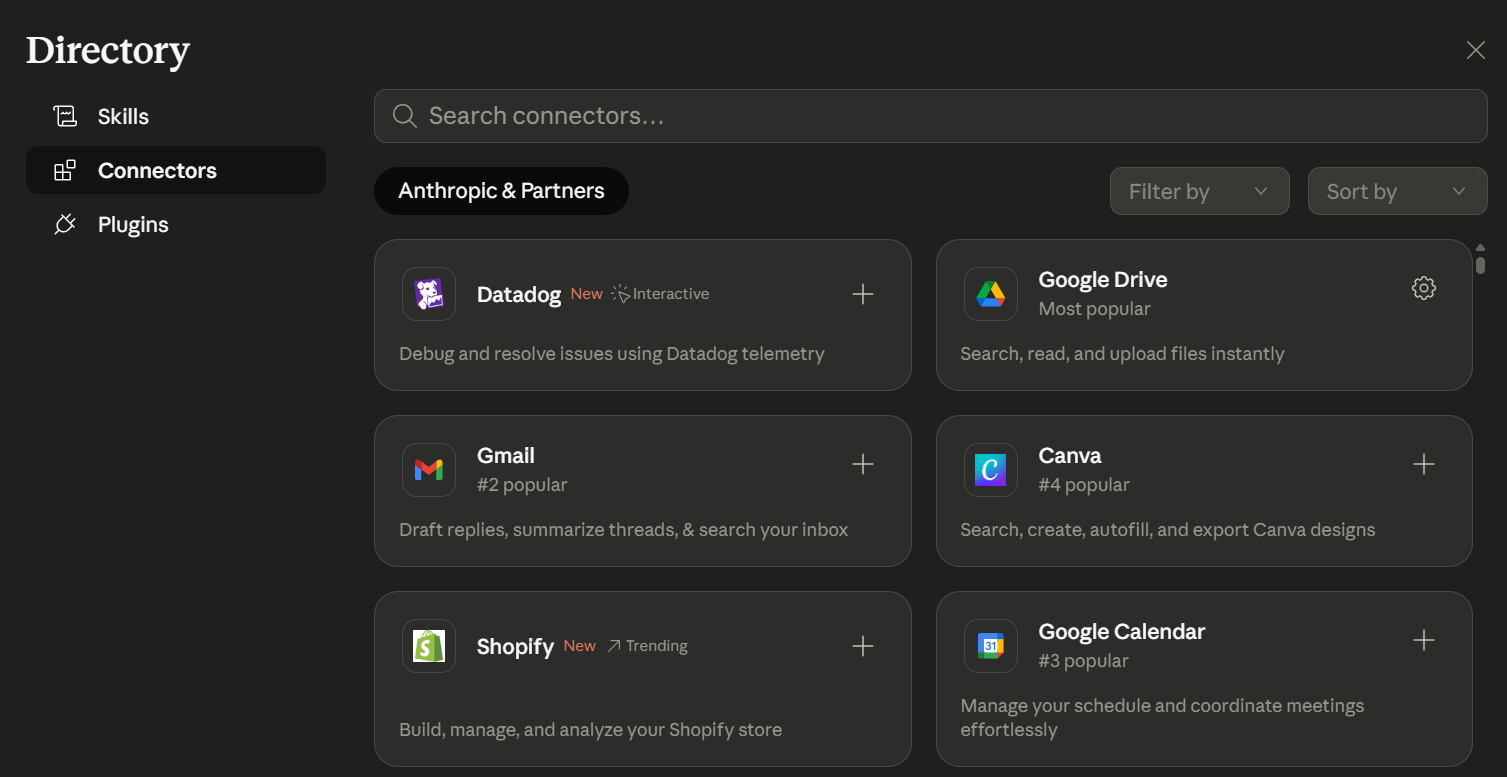Screen dimensions: 1507x777
Task: Click the Interactive cursor icon on Datadog card
Action: tap(620, 294)
